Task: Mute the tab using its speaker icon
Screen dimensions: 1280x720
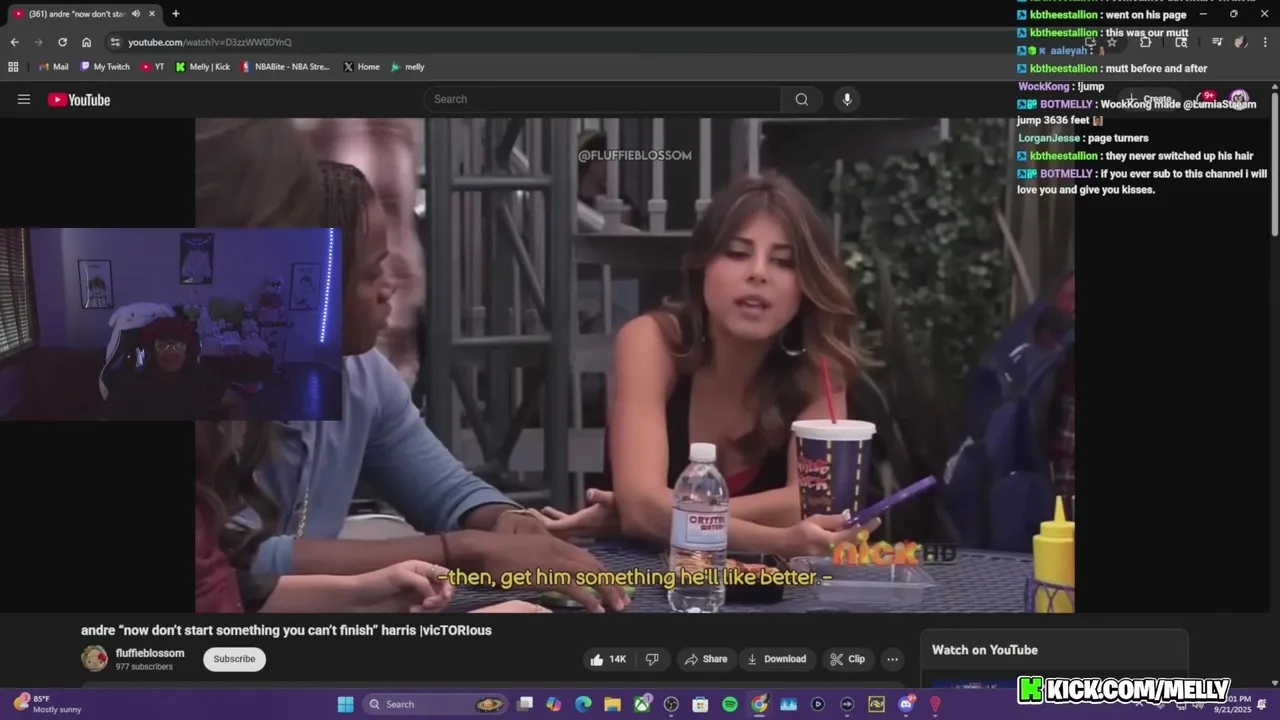Action: click(x=135, y=14)
